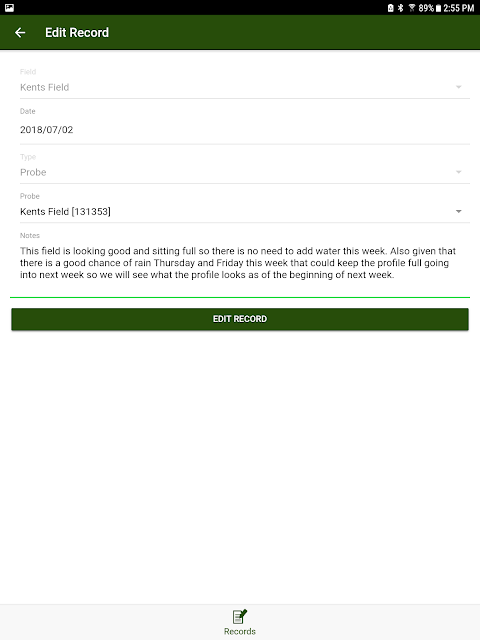This screenshot has height=640, width=480.
Task: Tap the picture notification icon in status bar
Action: click(x=9, y=8)
